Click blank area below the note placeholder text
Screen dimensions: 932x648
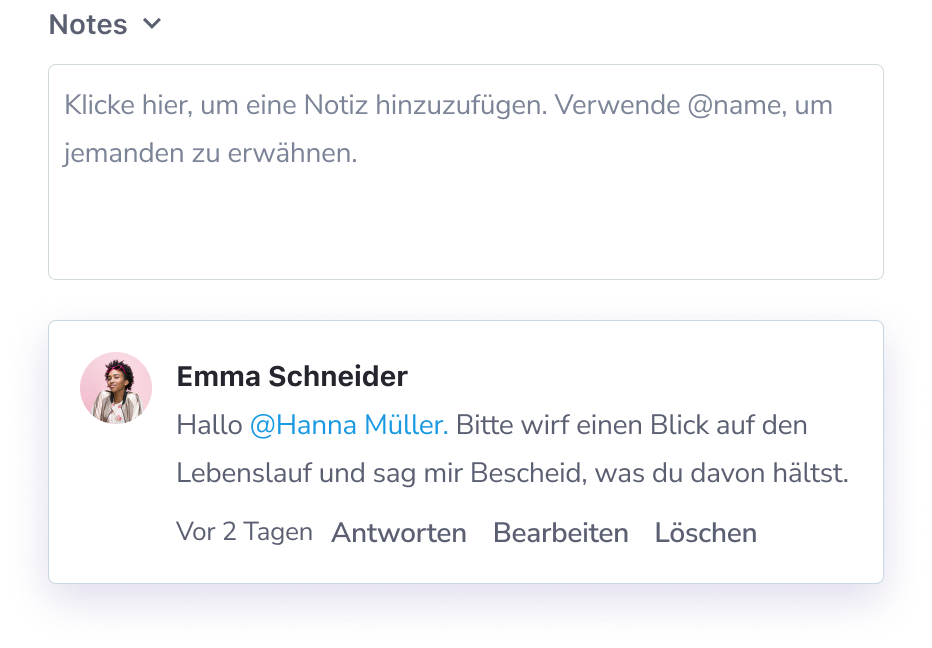pyautogui.click(x=465, y=230)
